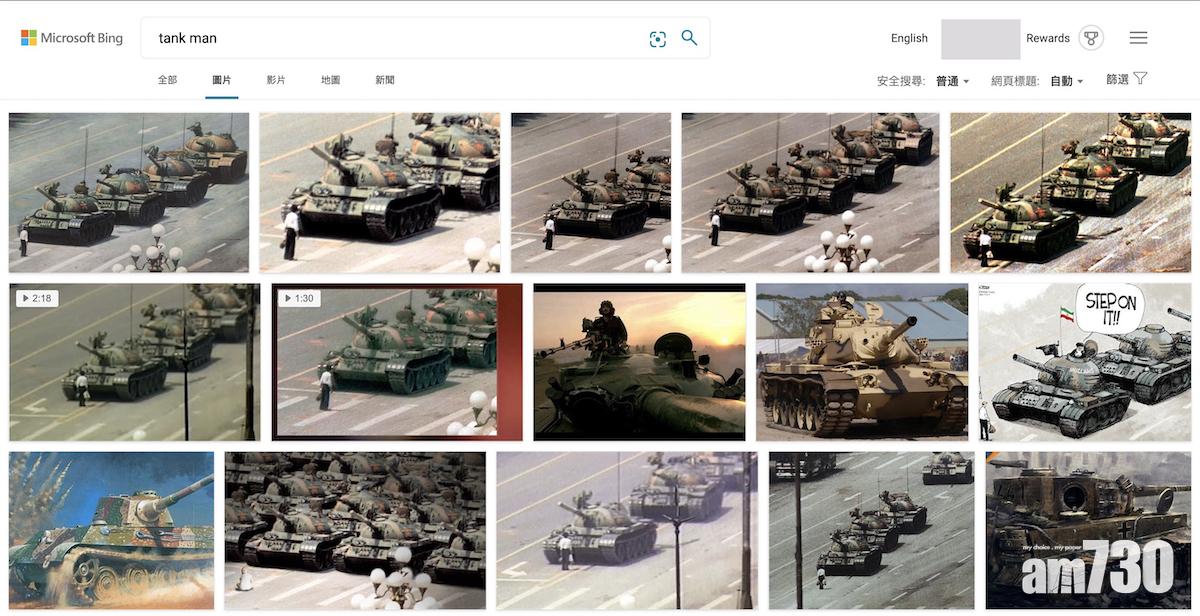Click the Microsoft Bing logo
The height and width of the screenshot is (616, 1200).
click(72, 38)
